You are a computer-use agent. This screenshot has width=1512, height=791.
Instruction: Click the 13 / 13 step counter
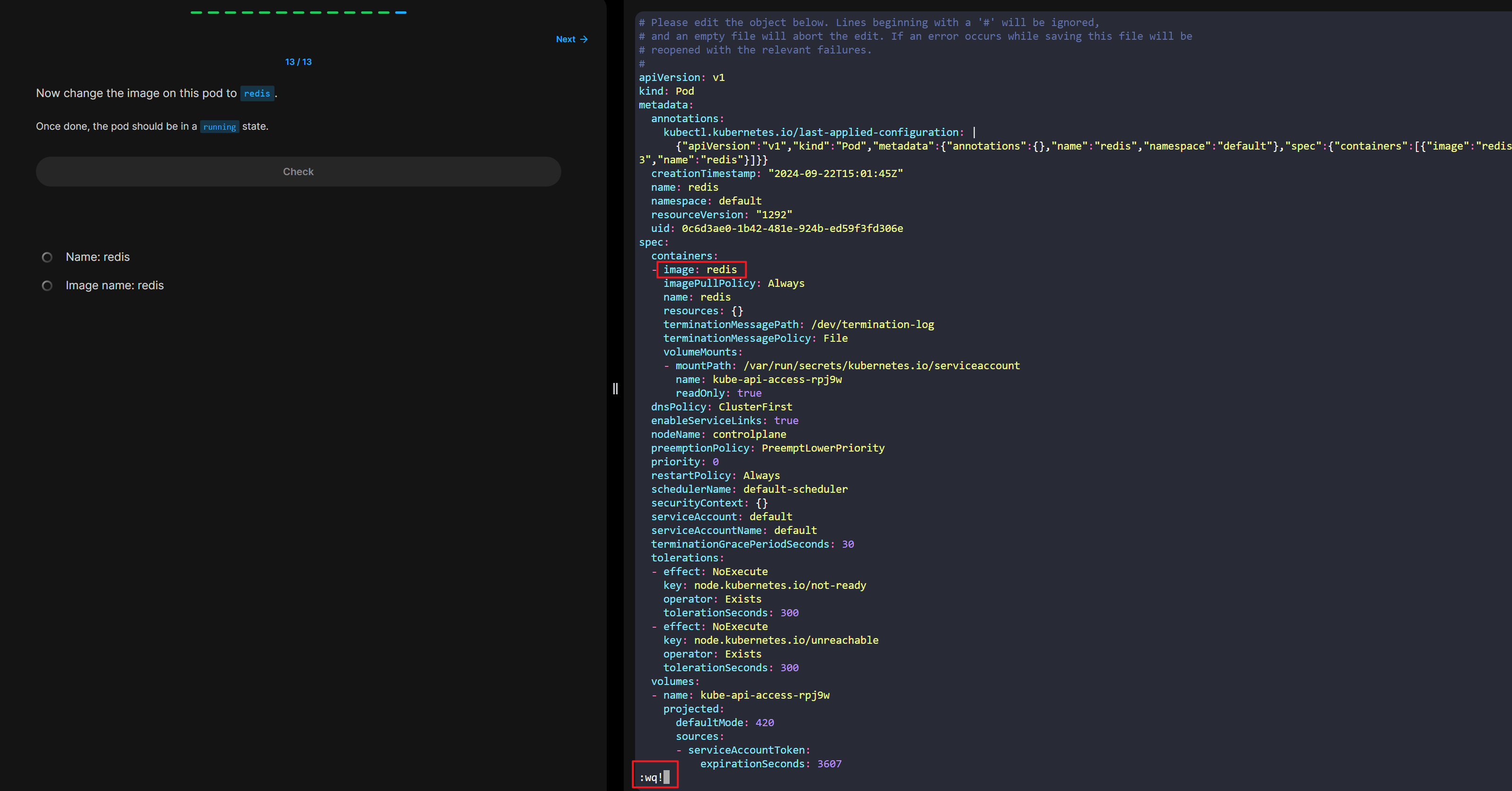click(x=298, y=62)
